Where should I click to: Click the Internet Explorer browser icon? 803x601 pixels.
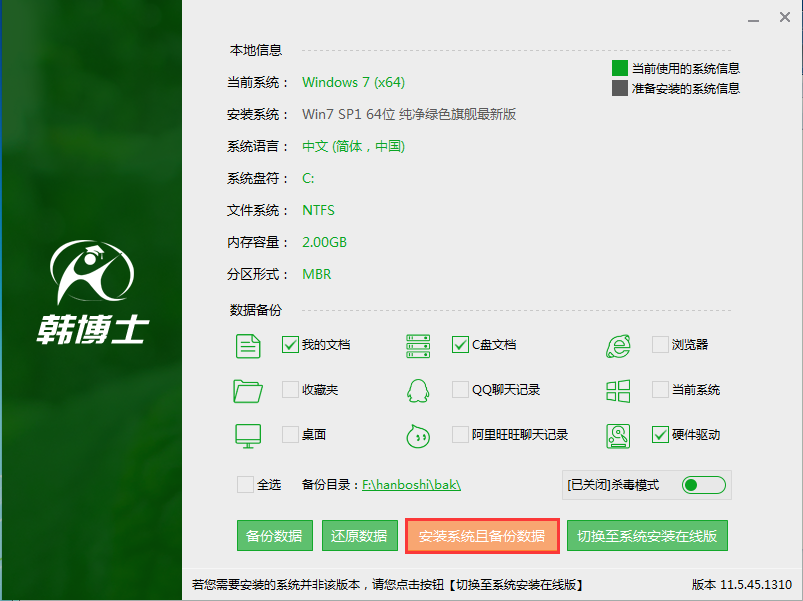pos(617,345)
